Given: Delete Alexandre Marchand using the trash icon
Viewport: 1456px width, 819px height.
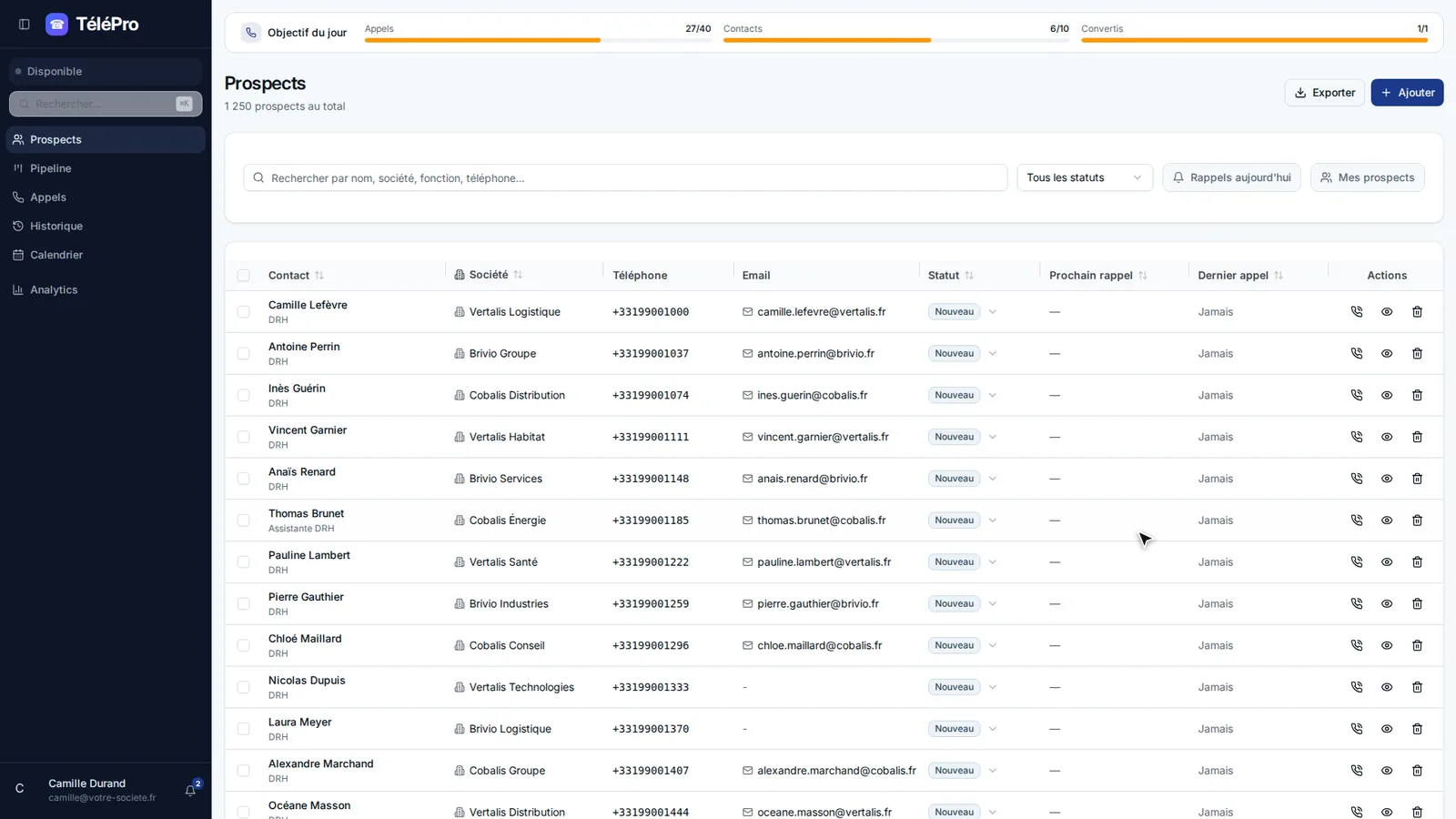Looking at the screenshot, I should (x=1417, y=771).
